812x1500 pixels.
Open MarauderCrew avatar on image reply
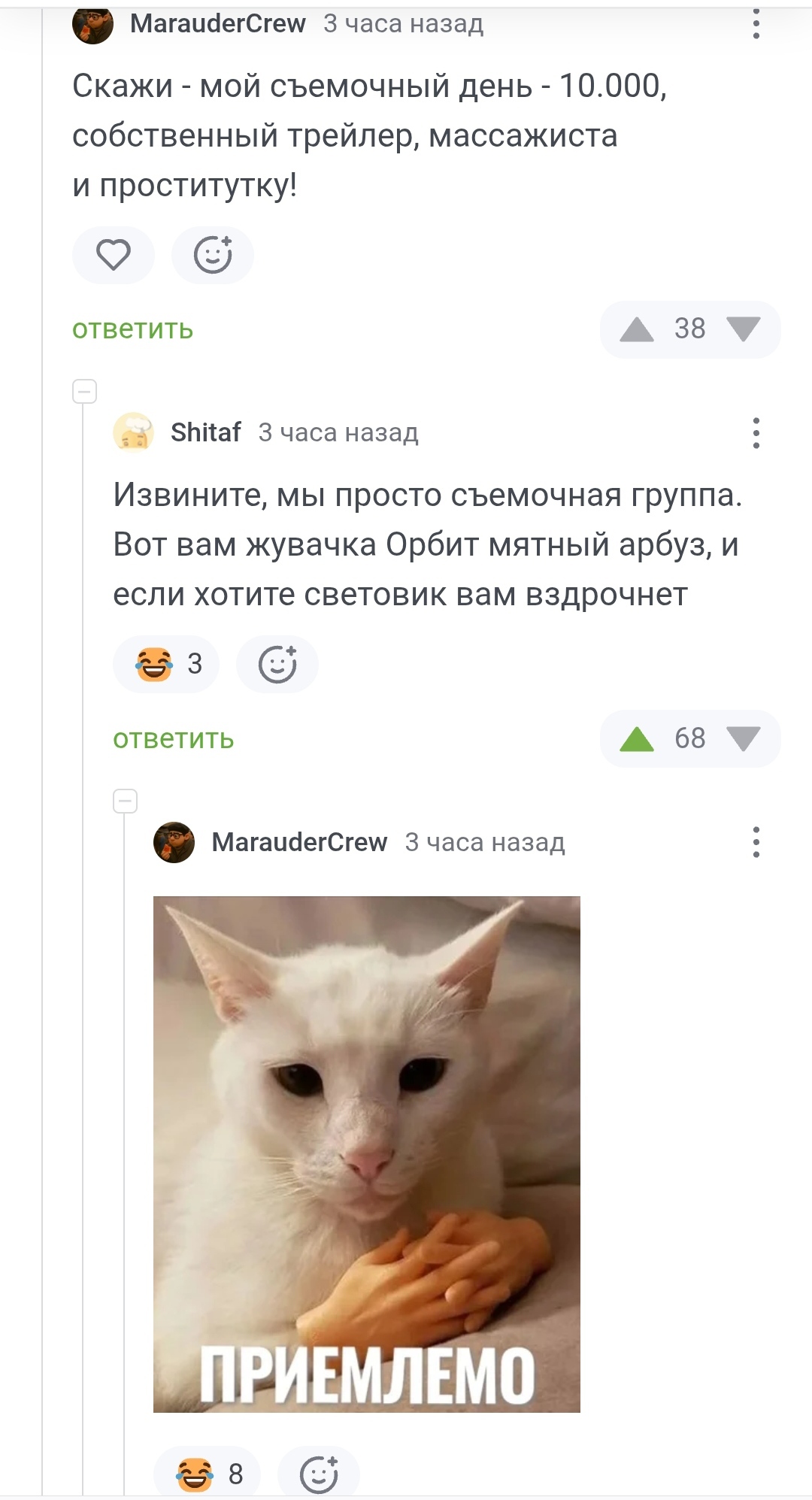click(x=174, y=842)
